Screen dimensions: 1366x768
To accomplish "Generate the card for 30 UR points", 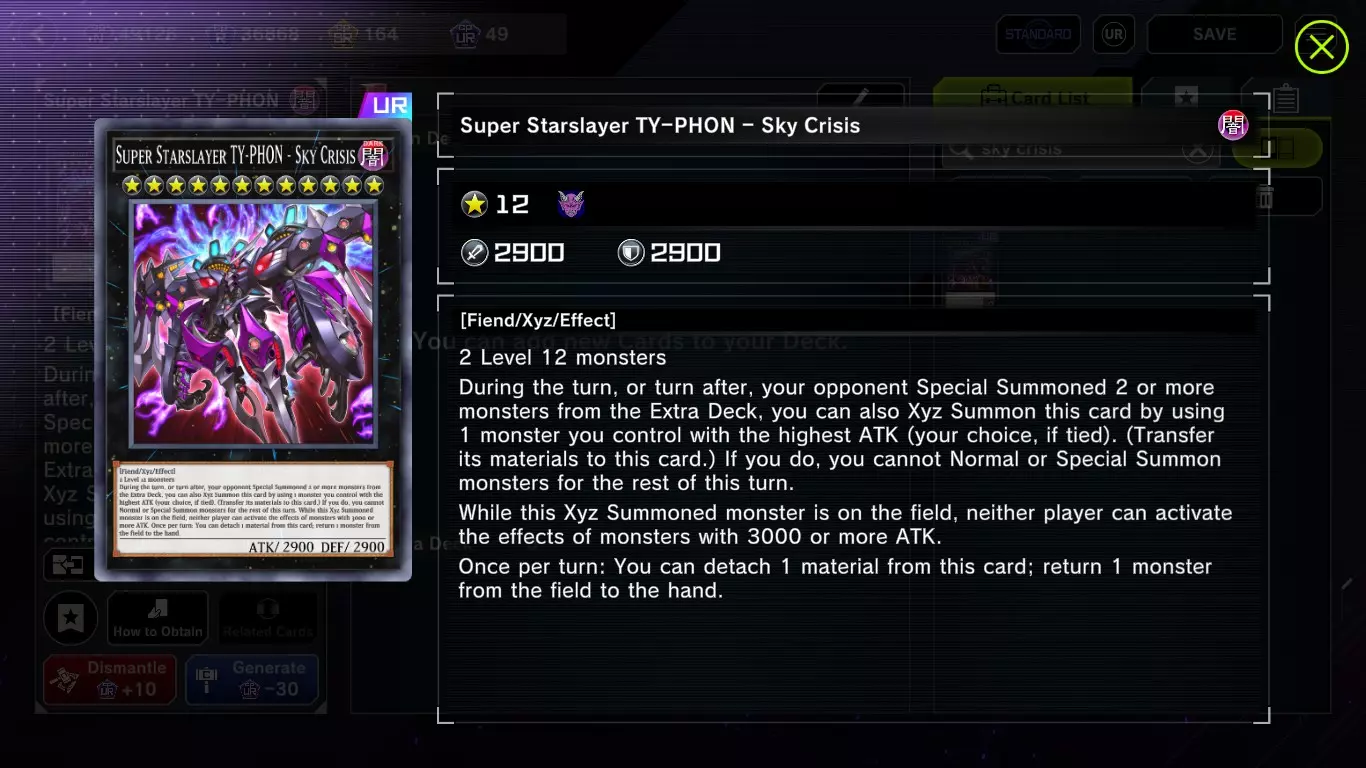I will pyautogui.click(x=252, y=679).
